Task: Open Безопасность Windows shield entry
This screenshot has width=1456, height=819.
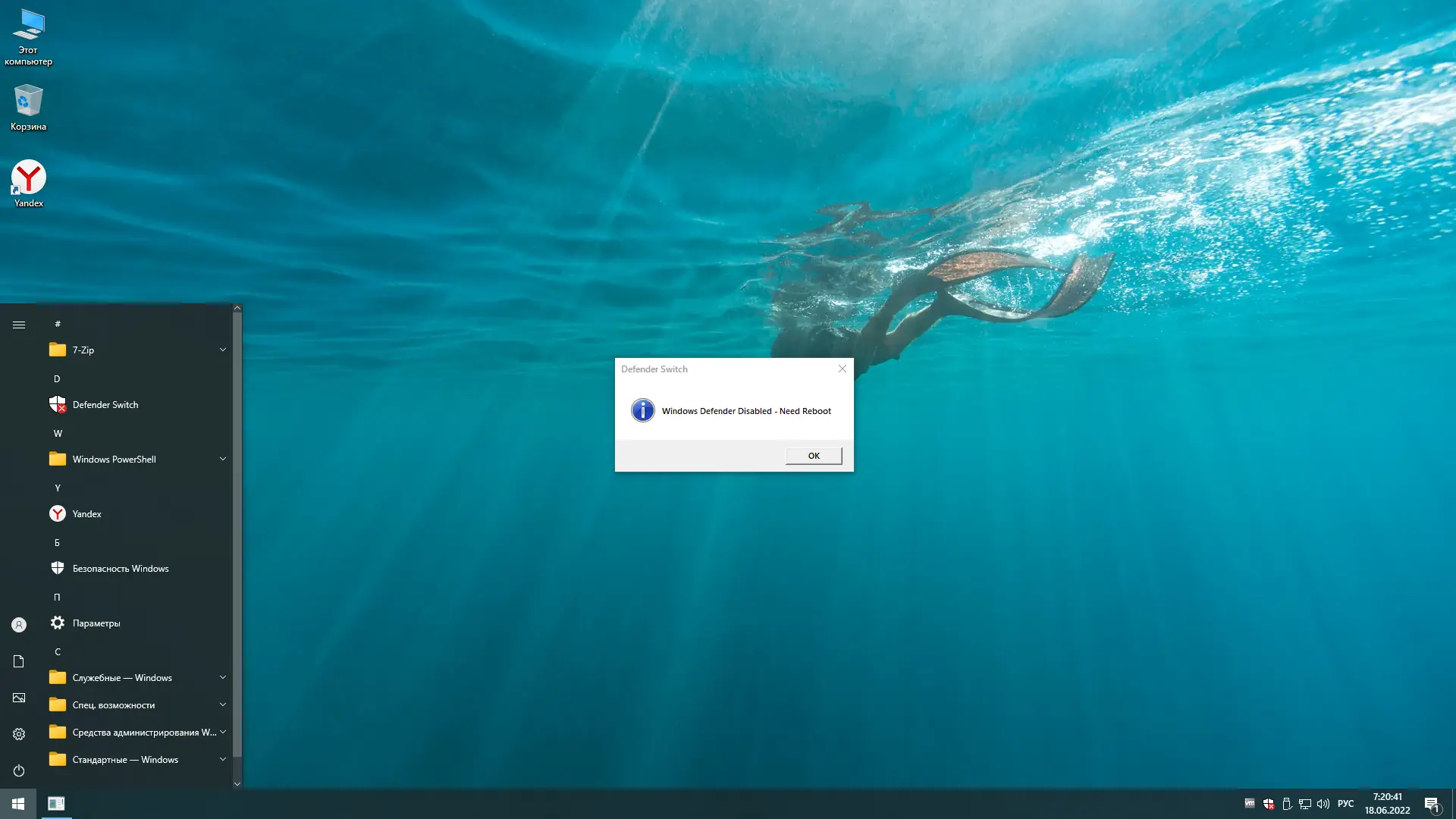Action: (120, 569)
